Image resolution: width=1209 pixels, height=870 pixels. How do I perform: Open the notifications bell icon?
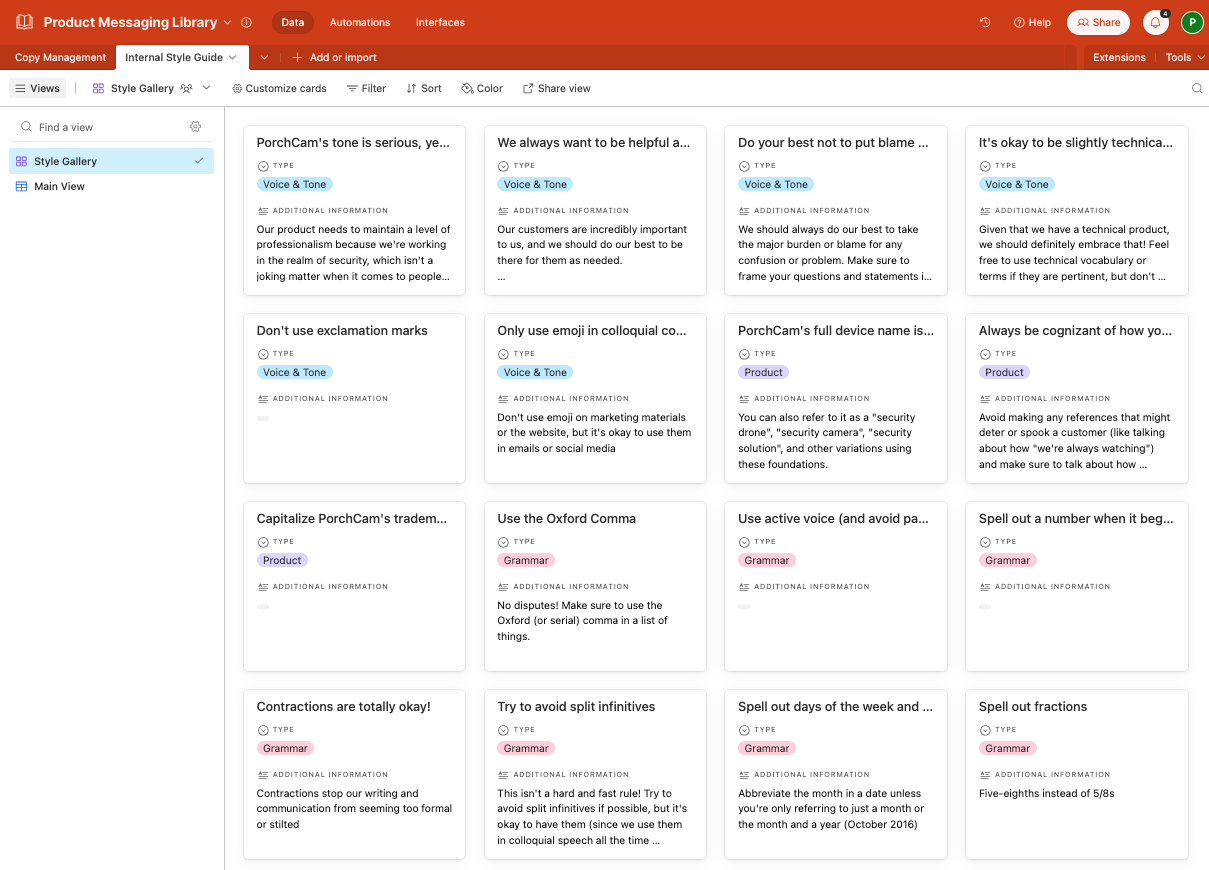(x=1155, y=22)
